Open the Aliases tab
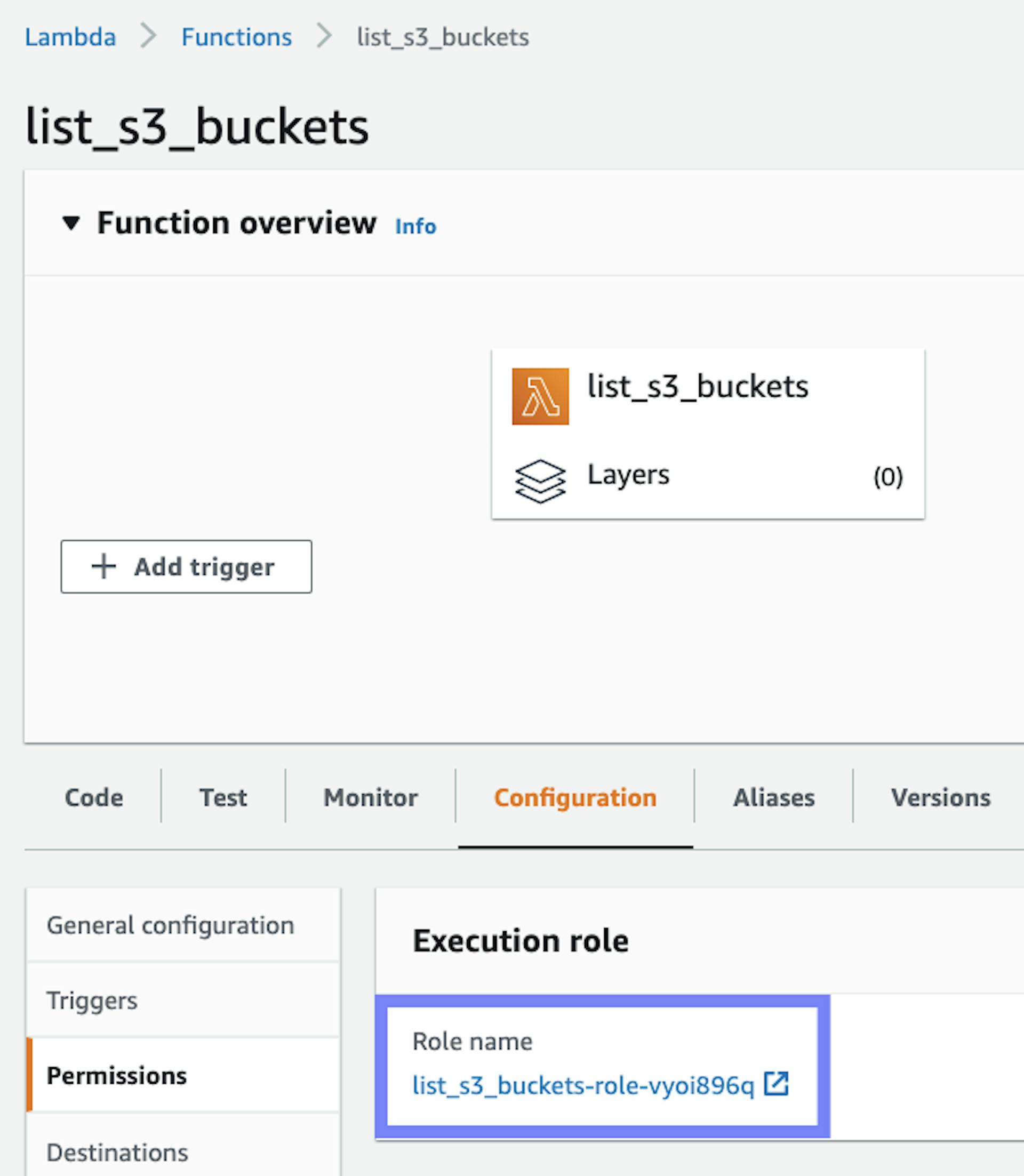The height and width of the screenshot is (1176, 1024). coord(774,797)
